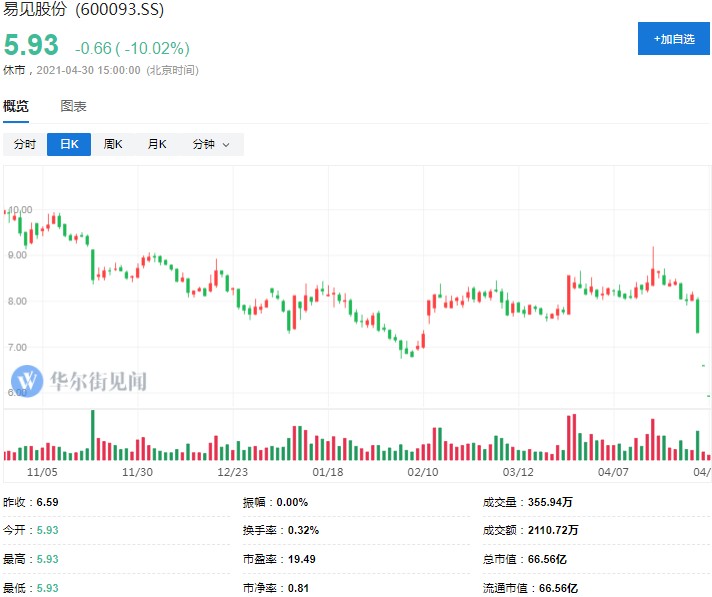Switch to 周K weekly candlestick view
This screenshot has width=712, height=597.
pyautogui.click(x=113, y=144)
